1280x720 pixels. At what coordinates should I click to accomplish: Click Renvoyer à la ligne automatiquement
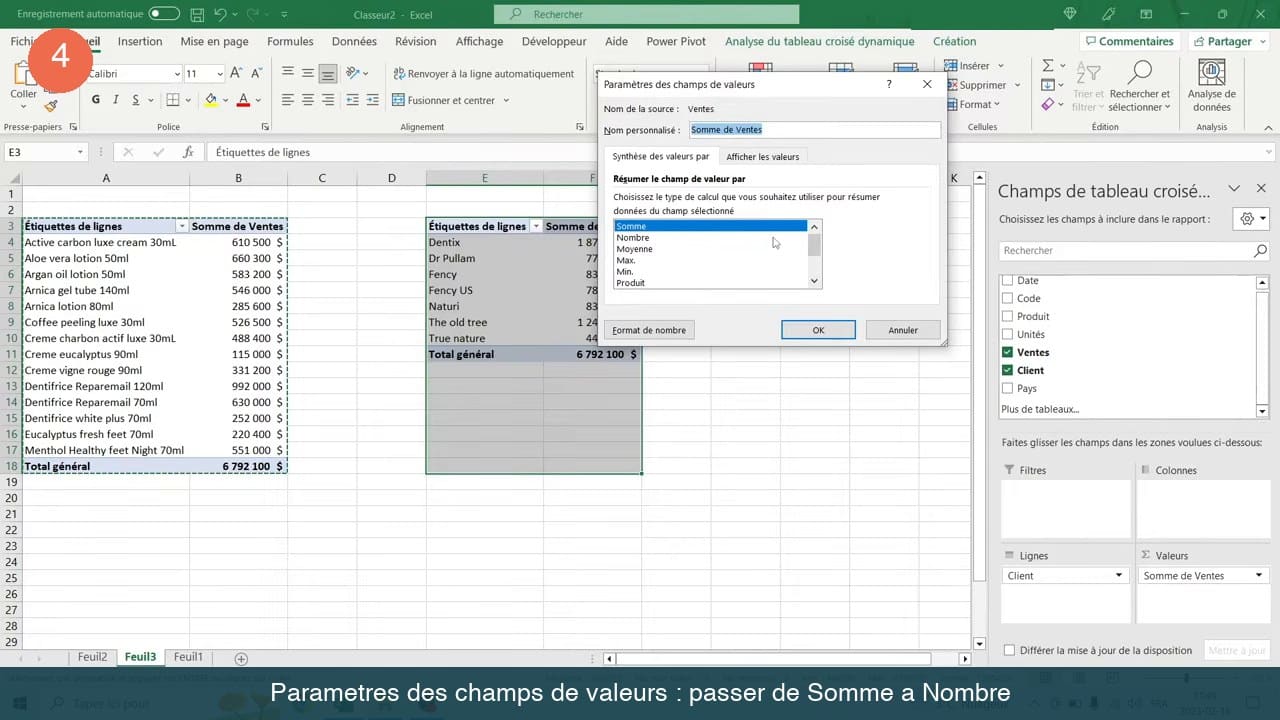pyautogui.click(x=484, y=74)
